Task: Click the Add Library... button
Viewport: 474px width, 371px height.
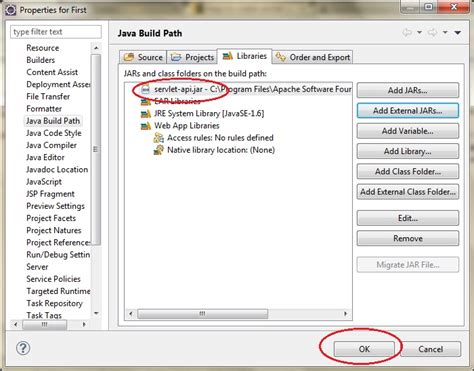Action: click(x=408, y=151)
